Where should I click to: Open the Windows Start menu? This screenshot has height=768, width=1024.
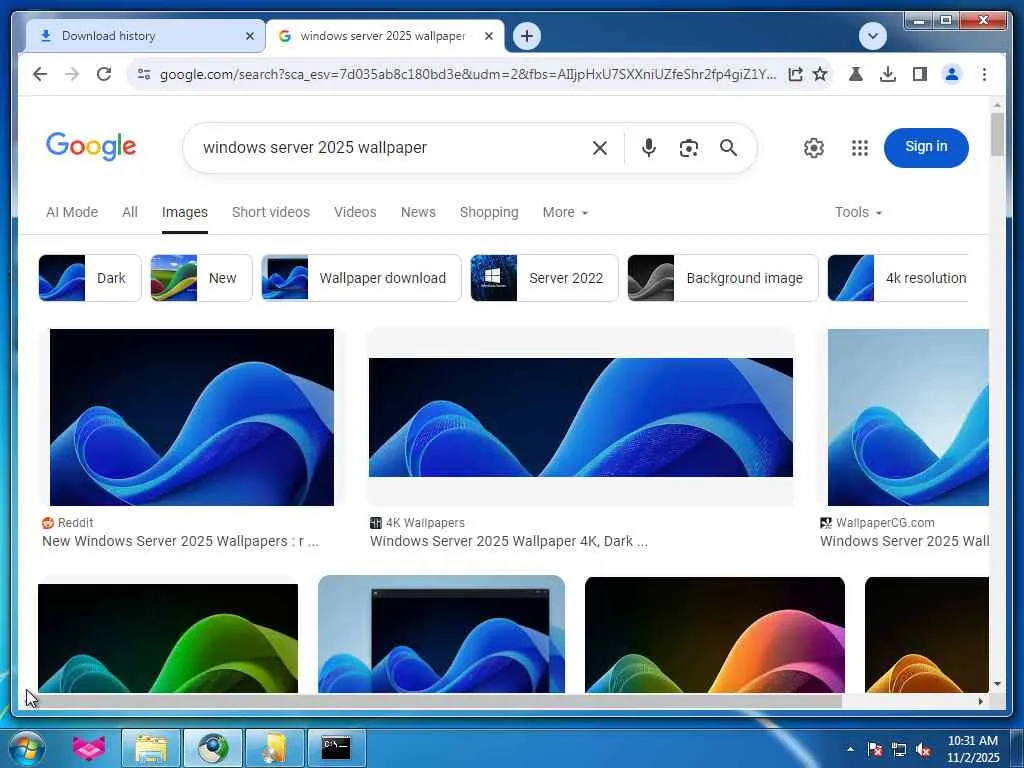(x=26, y=748)
